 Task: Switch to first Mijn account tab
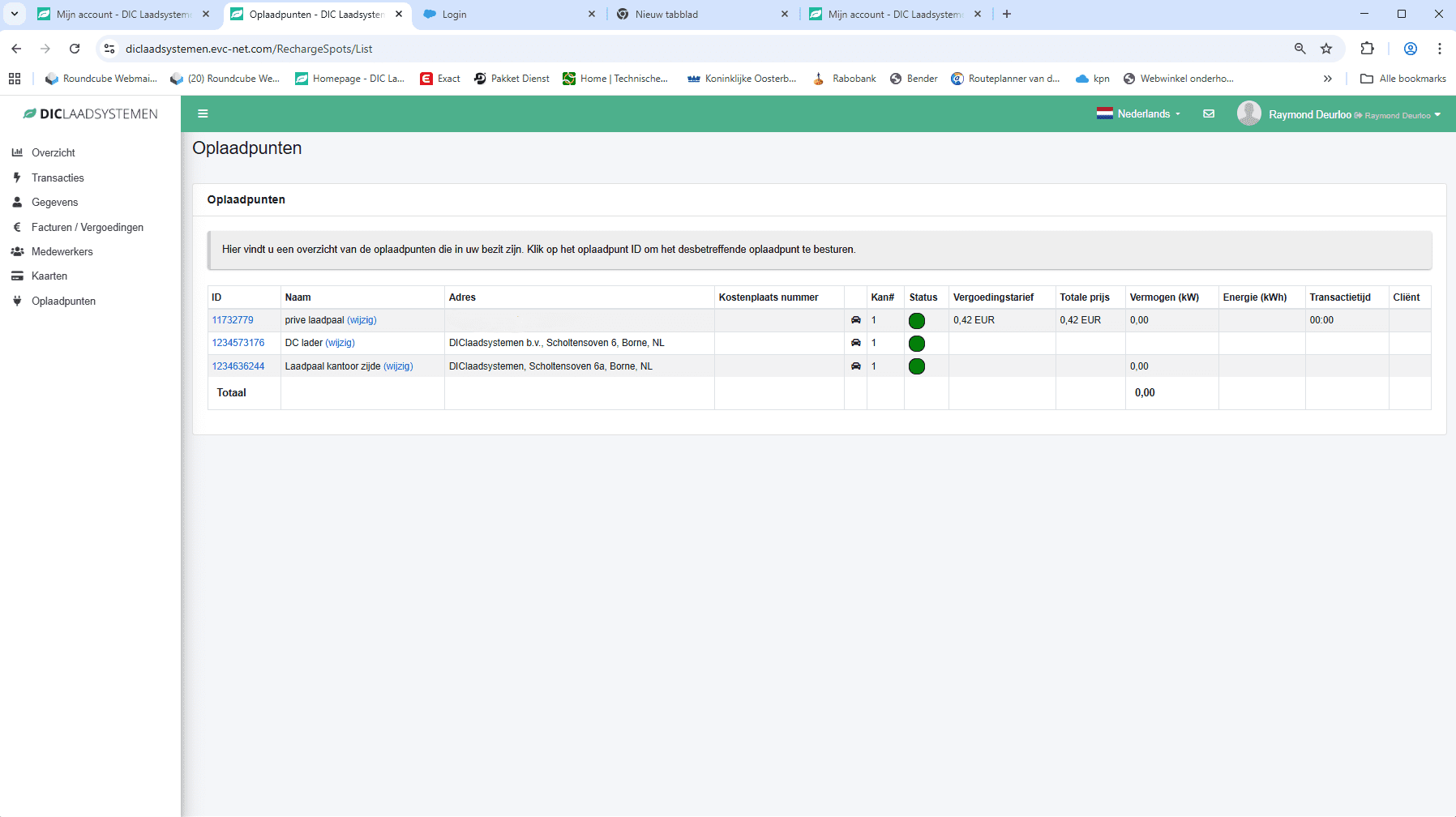122,15
